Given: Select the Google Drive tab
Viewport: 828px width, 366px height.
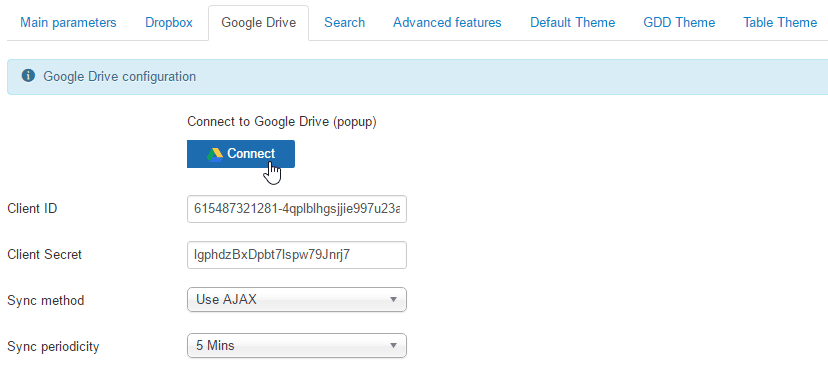Looking at the screenshot, I should [x=258, y=23].
